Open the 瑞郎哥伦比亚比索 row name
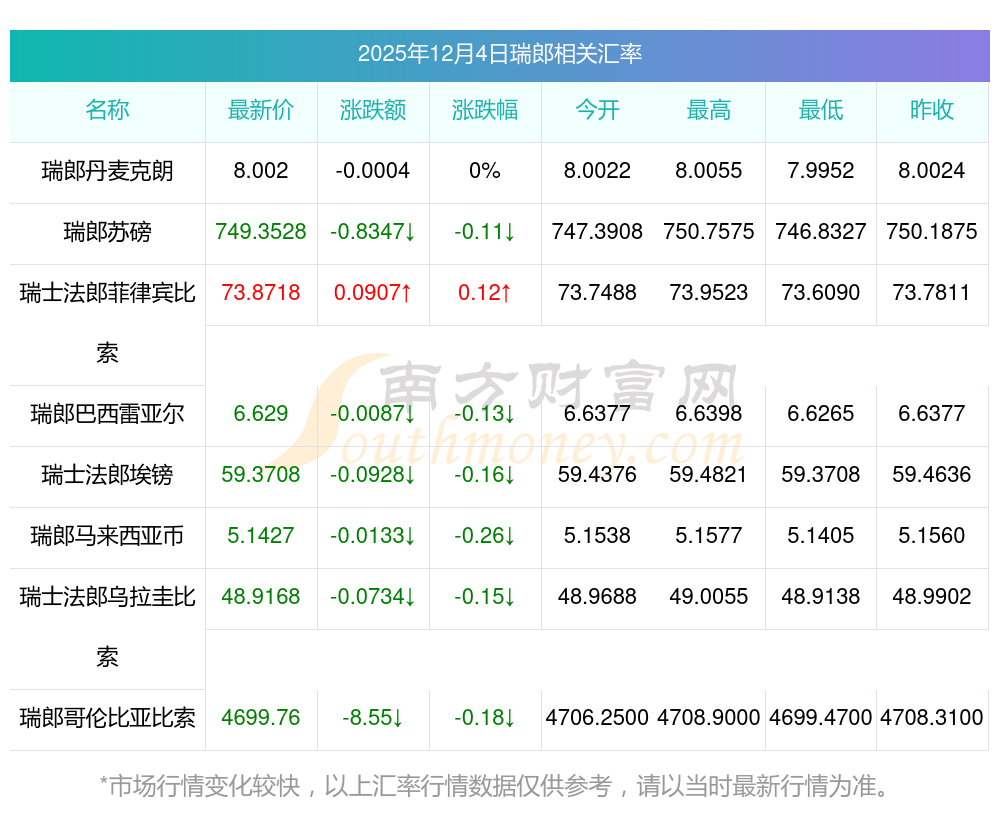The image size is (1000, 817). click(x=107, y=718)
